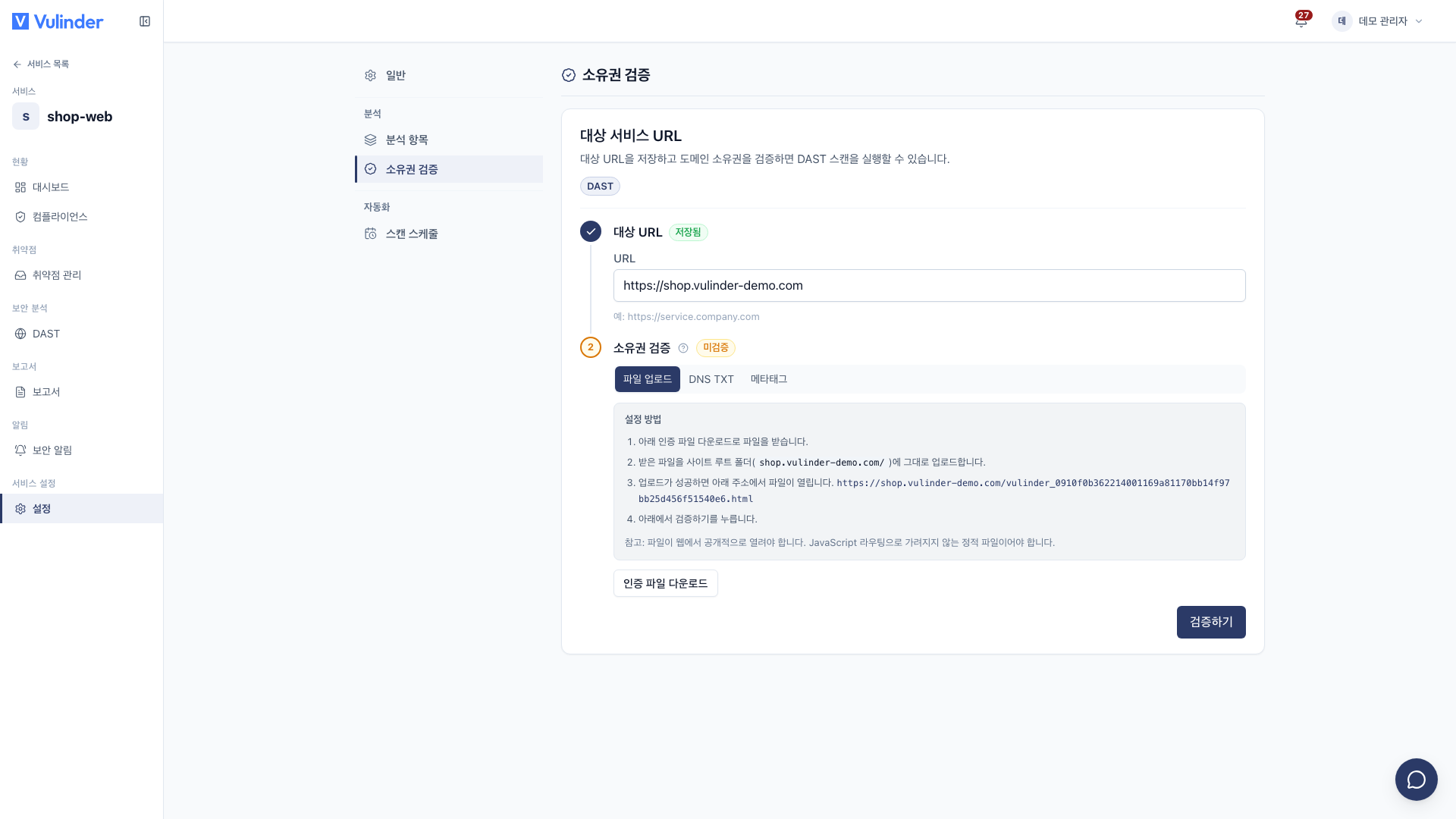
Task: Open 컴플라이언스 in the sidebar
Action: [81, 217]
